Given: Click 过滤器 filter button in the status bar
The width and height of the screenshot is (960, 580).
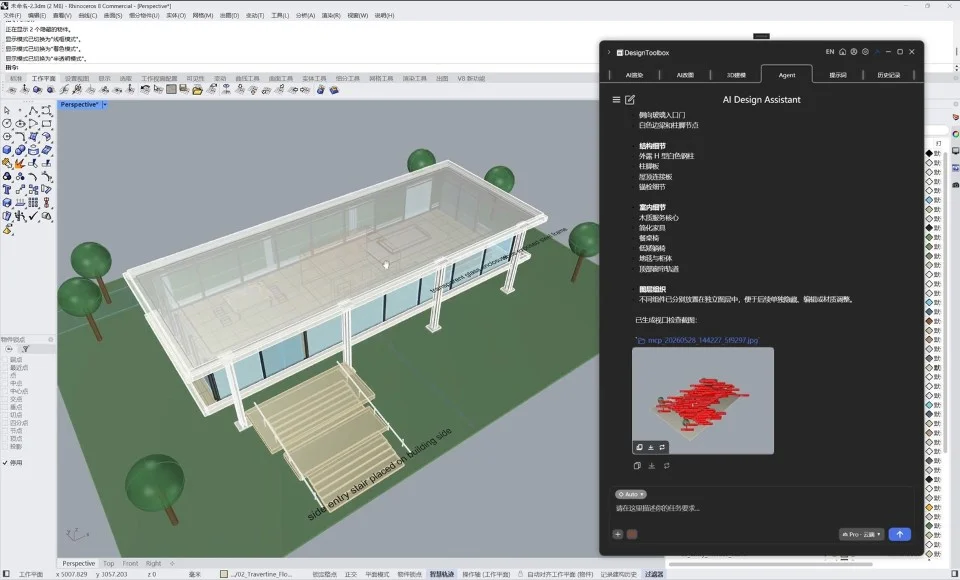Looking at the screenshot, I should 654,574.
